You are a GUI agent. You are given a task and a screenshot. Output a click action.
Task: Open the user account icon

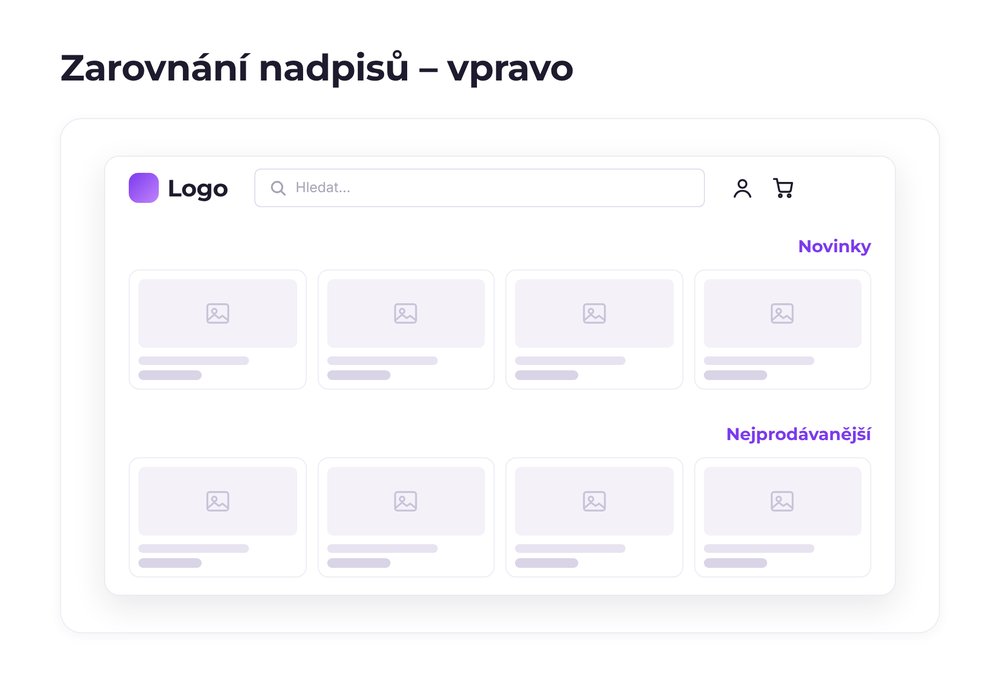tap(742, 188)
